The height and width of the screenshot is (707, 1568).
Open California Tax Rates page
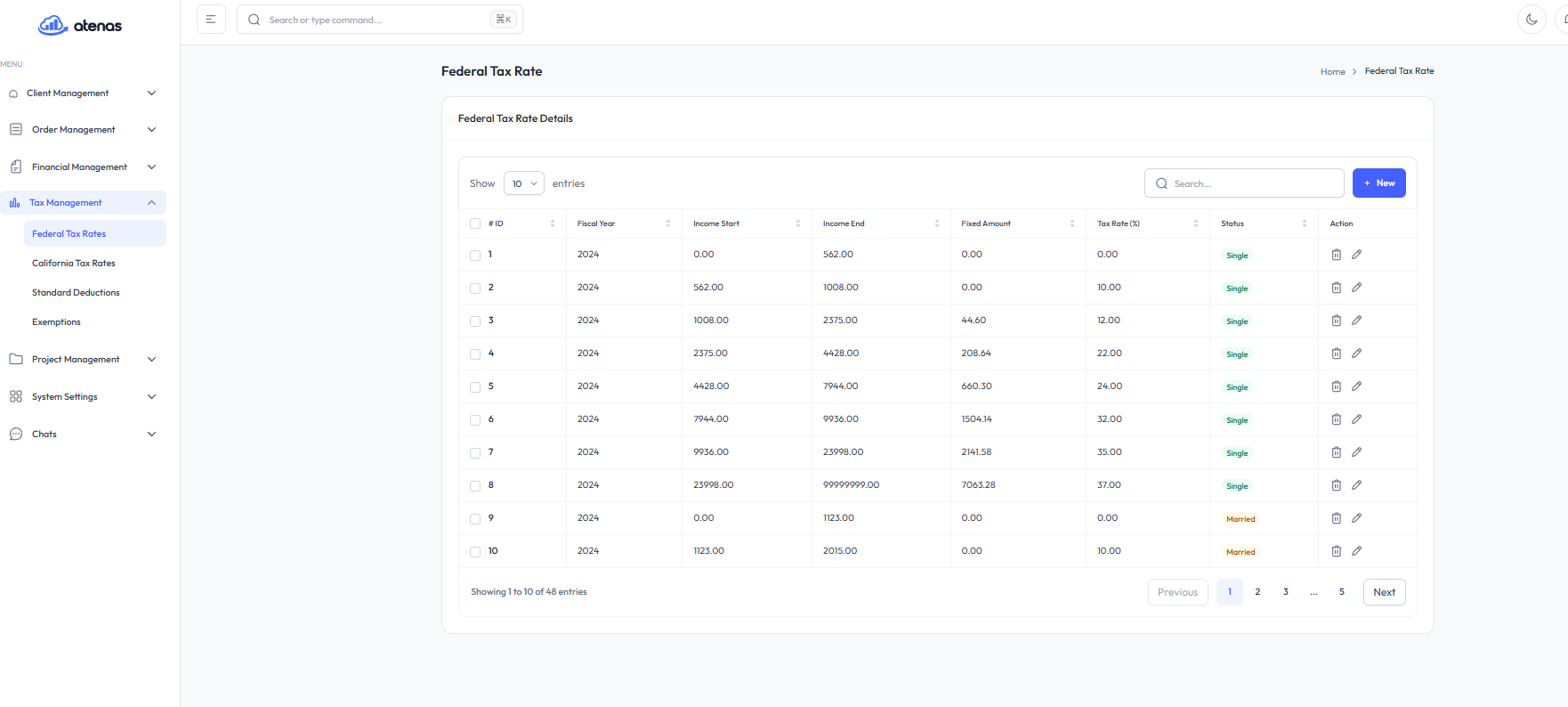click(x=74, y=264)
